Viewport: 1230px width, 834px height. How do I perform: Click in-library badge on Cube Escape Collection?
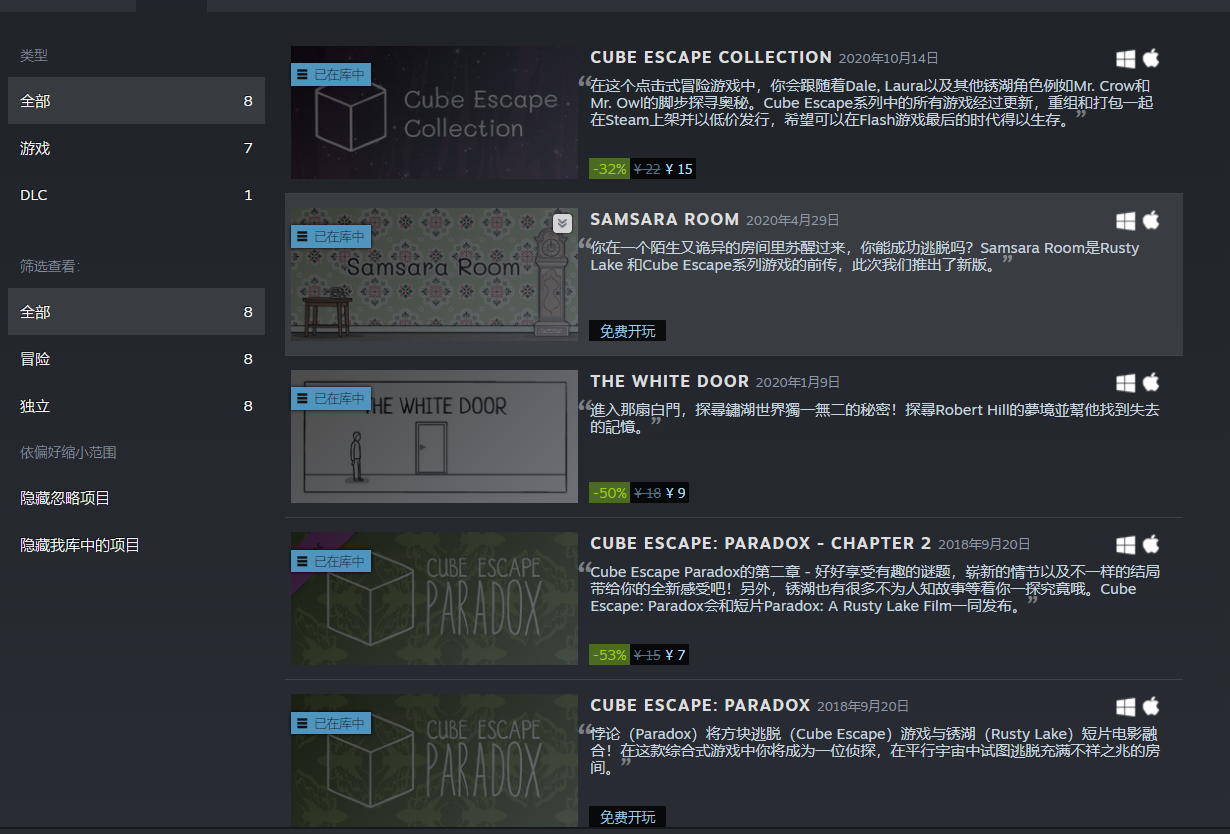click(331, 74)
